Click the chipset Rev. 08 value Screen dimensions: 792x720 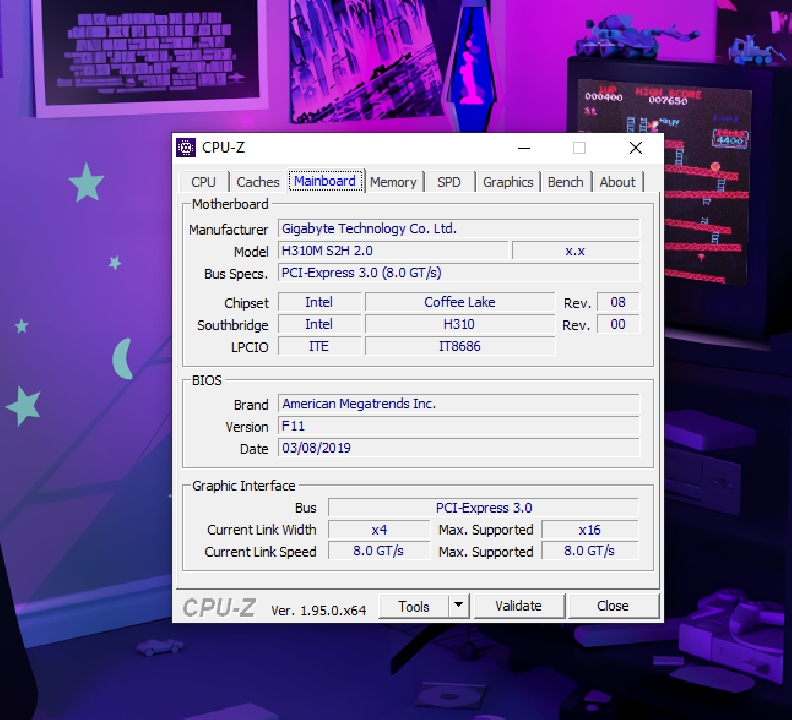(618, 302)
